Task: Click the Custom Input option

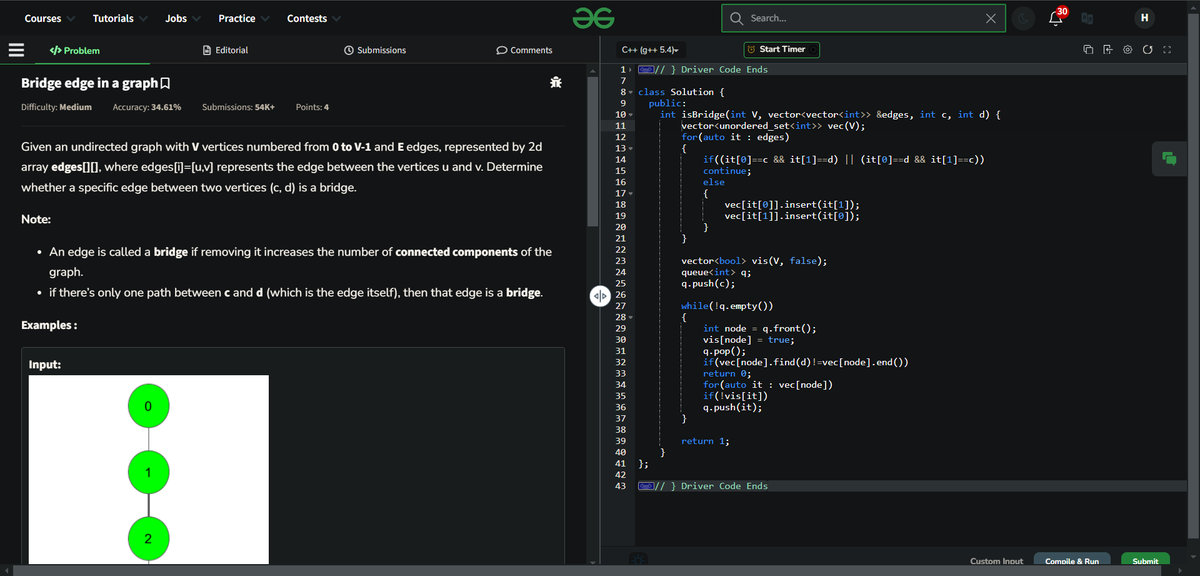Action: pos(996,562)
